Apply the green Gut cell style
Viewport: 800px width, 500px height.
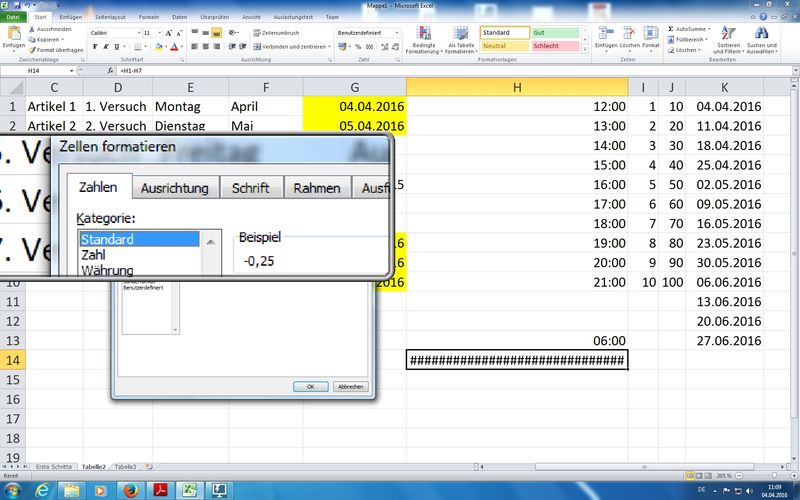[554, 32]
